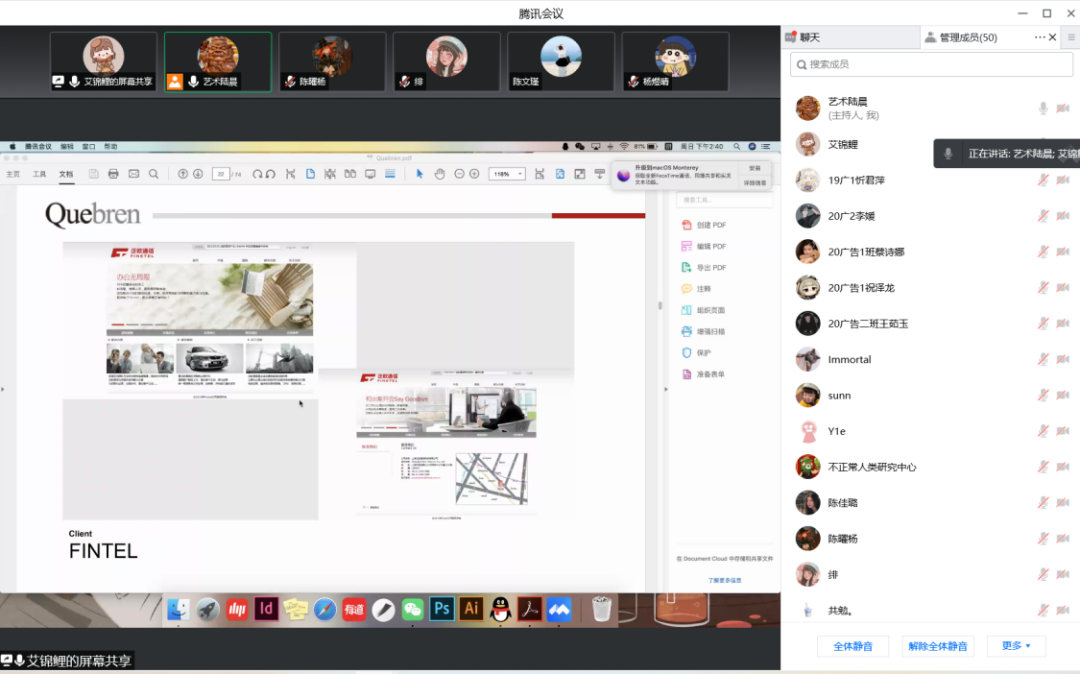Click the search magnifier in Acrobat toolbar
The image size is (1080, 674).
coord(154,174)
